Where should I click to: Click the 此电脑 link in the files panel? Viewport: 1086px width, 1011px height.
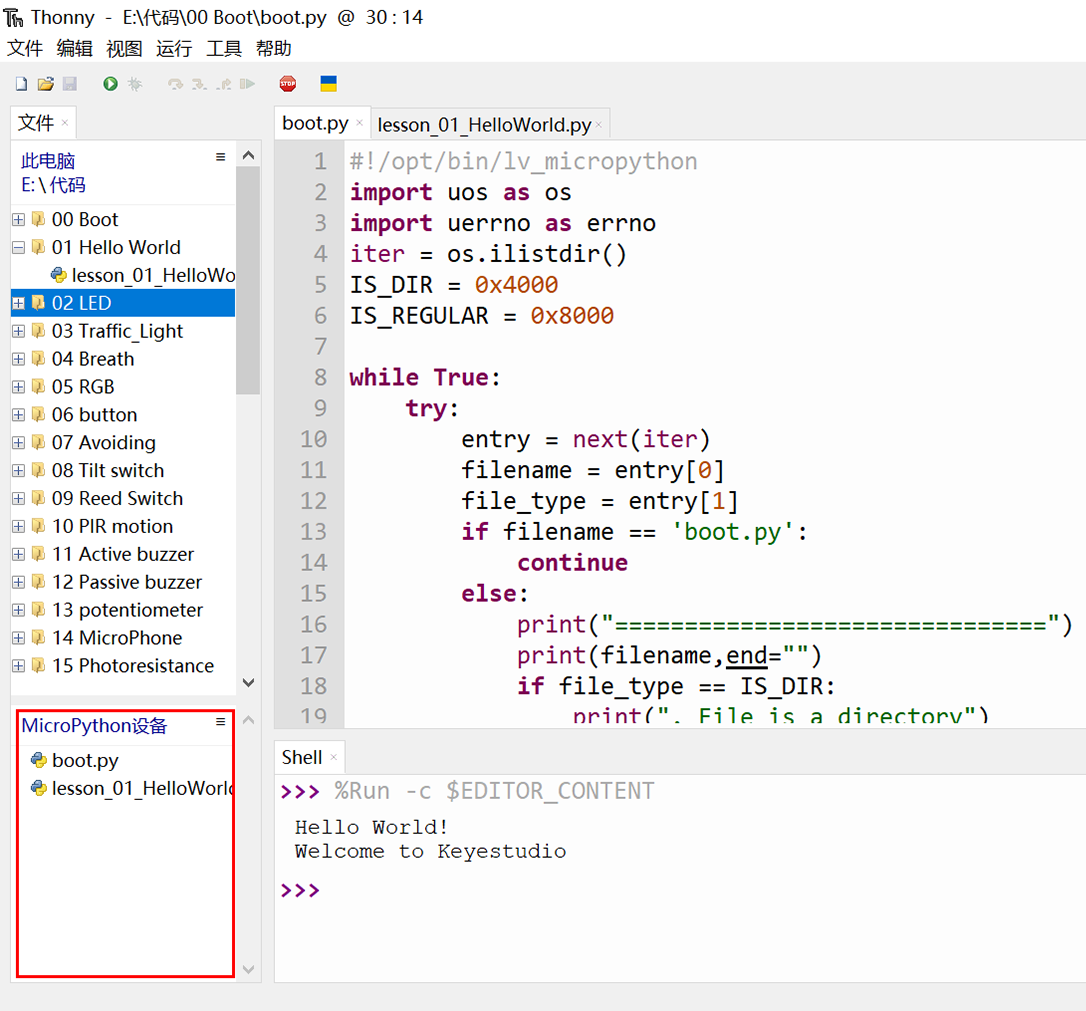[48, 161]
